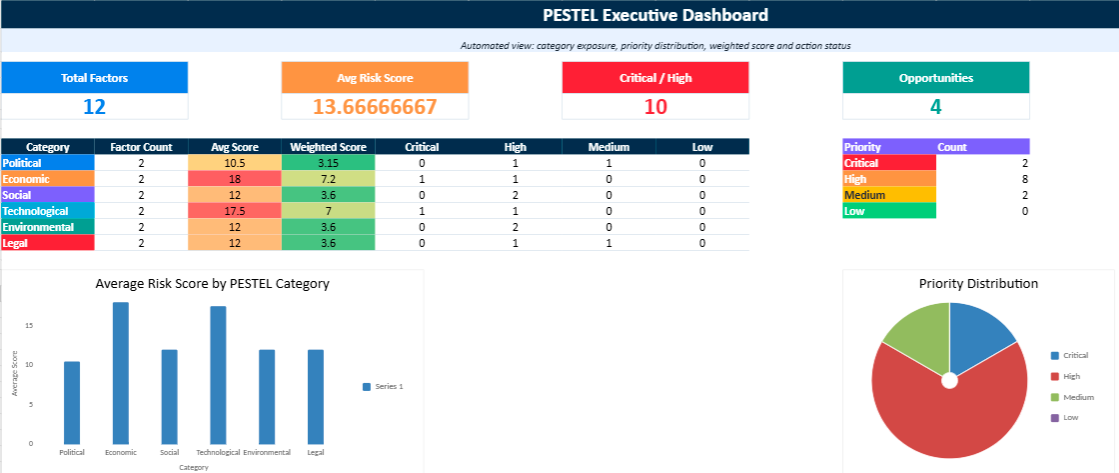The image size is (1119, 473).
Task: Select the PESTEL Executive Dashboard title
Action: (x=655, y=15)
